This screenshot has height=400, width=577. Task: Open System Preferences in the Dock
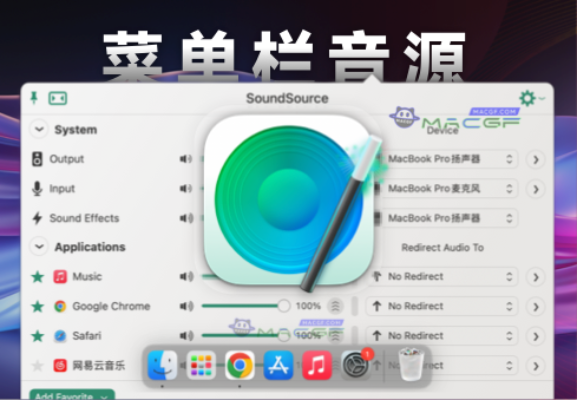(x=355, y=365)
